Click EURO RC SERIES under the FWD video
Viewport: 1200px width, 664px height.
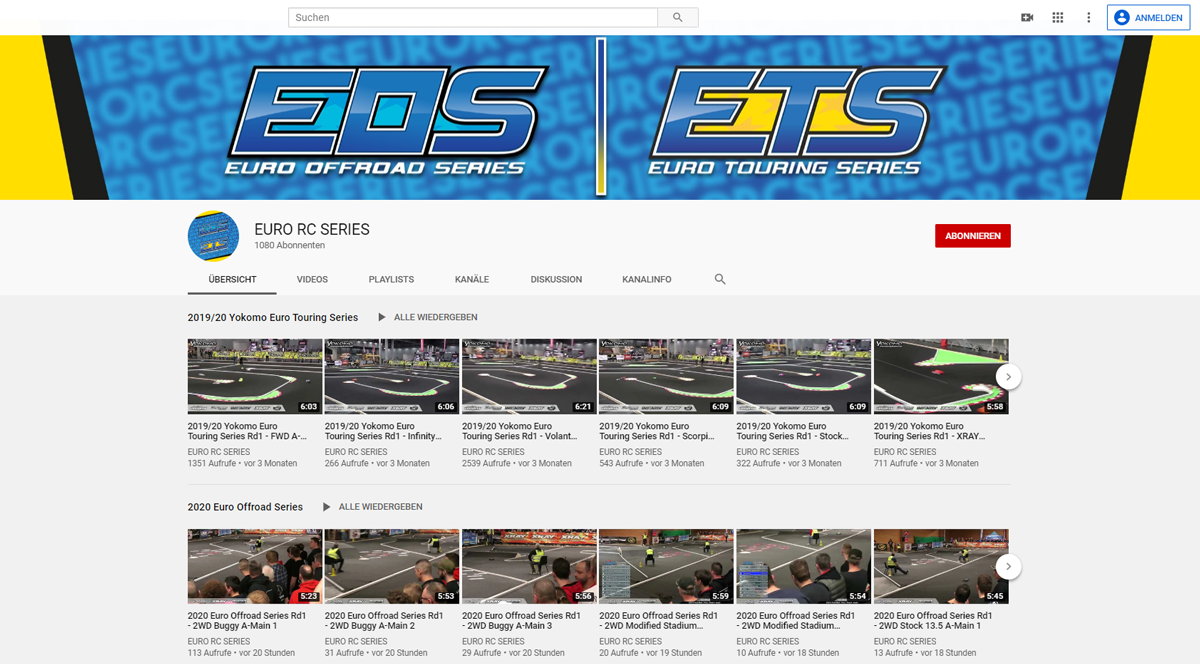point(219,452)
